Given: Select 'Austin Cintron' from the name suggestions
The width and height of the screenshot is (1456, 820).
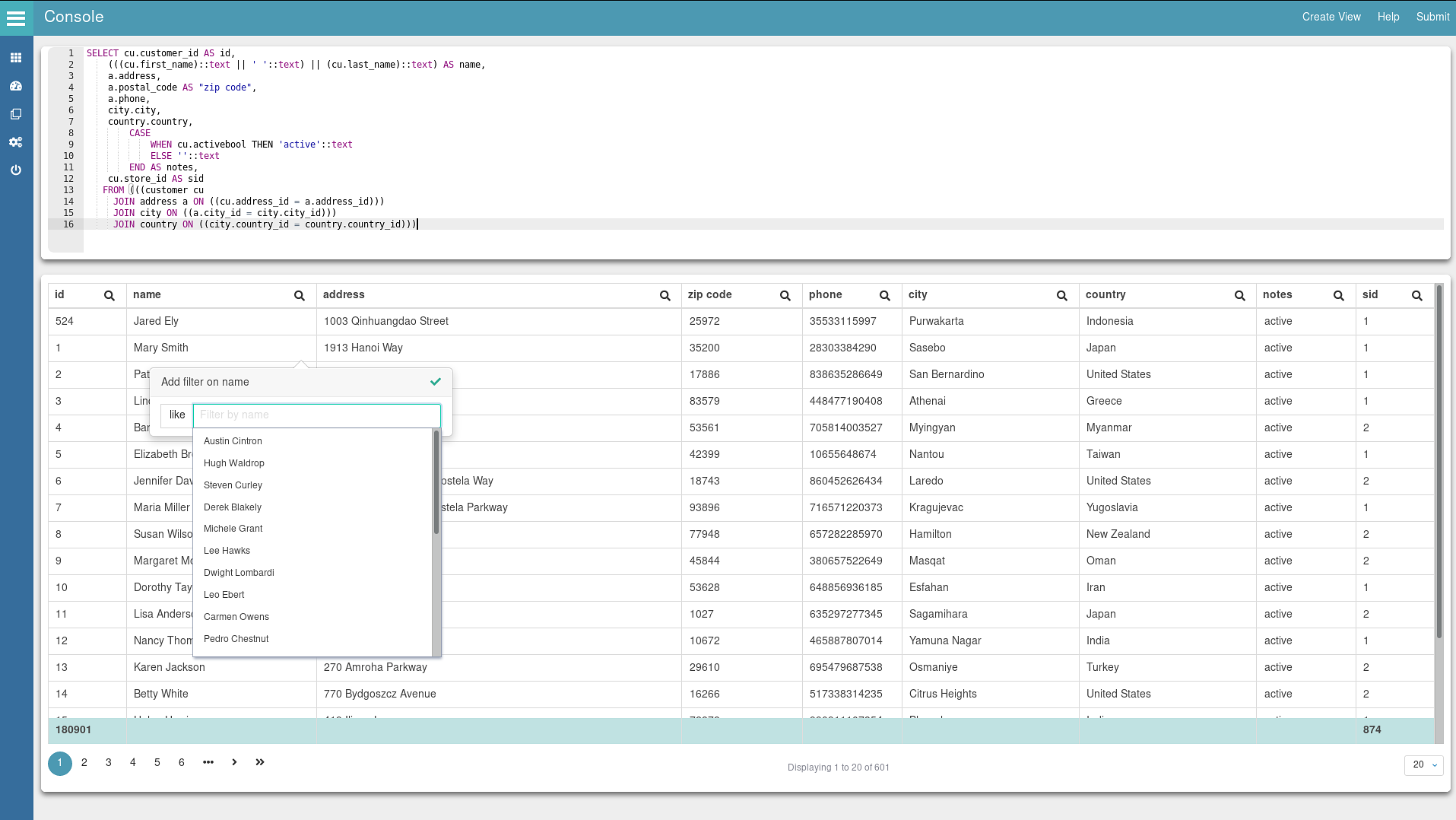Looking at the screenshot, I should pyautogui.click(x=233, y=441).
